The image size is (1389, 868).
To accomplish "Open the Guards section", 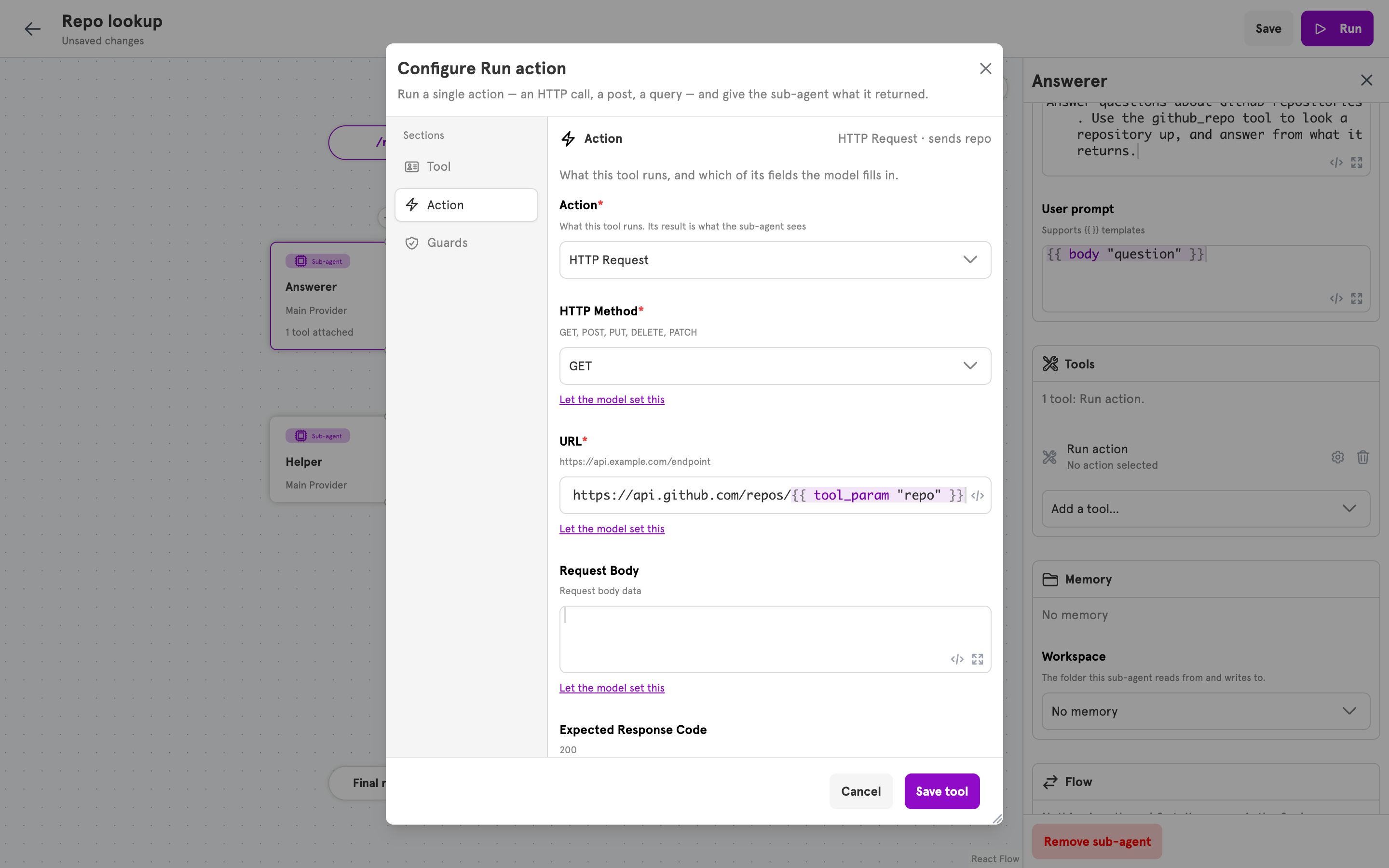I will [x=466, y=243].
